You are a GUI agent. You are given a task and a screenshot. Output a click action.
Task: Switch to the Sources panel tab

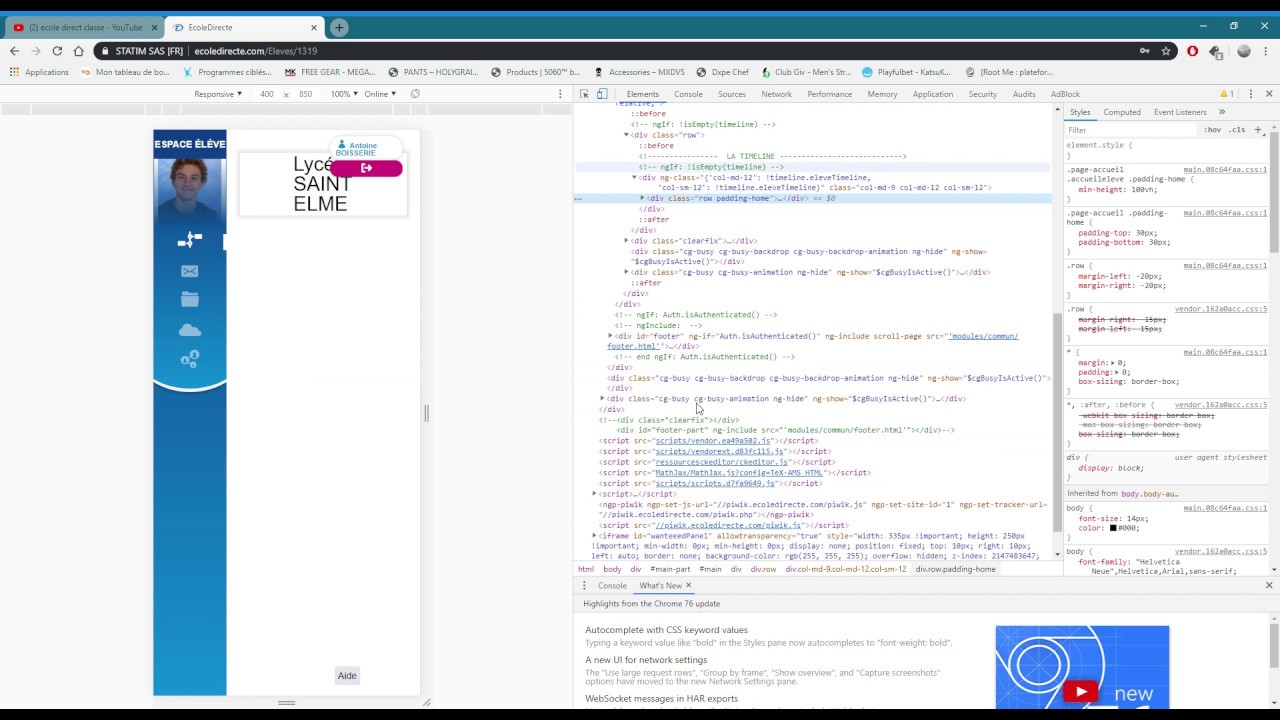pyautogui.click(x=732, y=94)
